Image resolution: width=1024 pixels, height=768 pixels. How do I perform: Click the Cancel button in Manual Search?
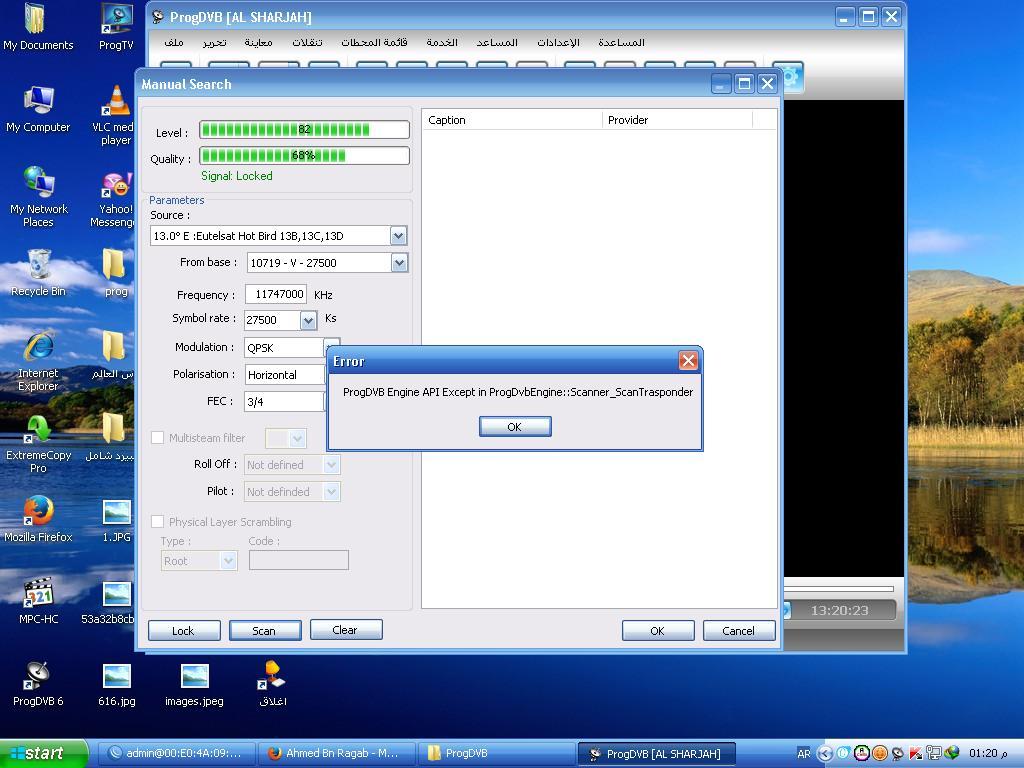click(x=739, y=630)
